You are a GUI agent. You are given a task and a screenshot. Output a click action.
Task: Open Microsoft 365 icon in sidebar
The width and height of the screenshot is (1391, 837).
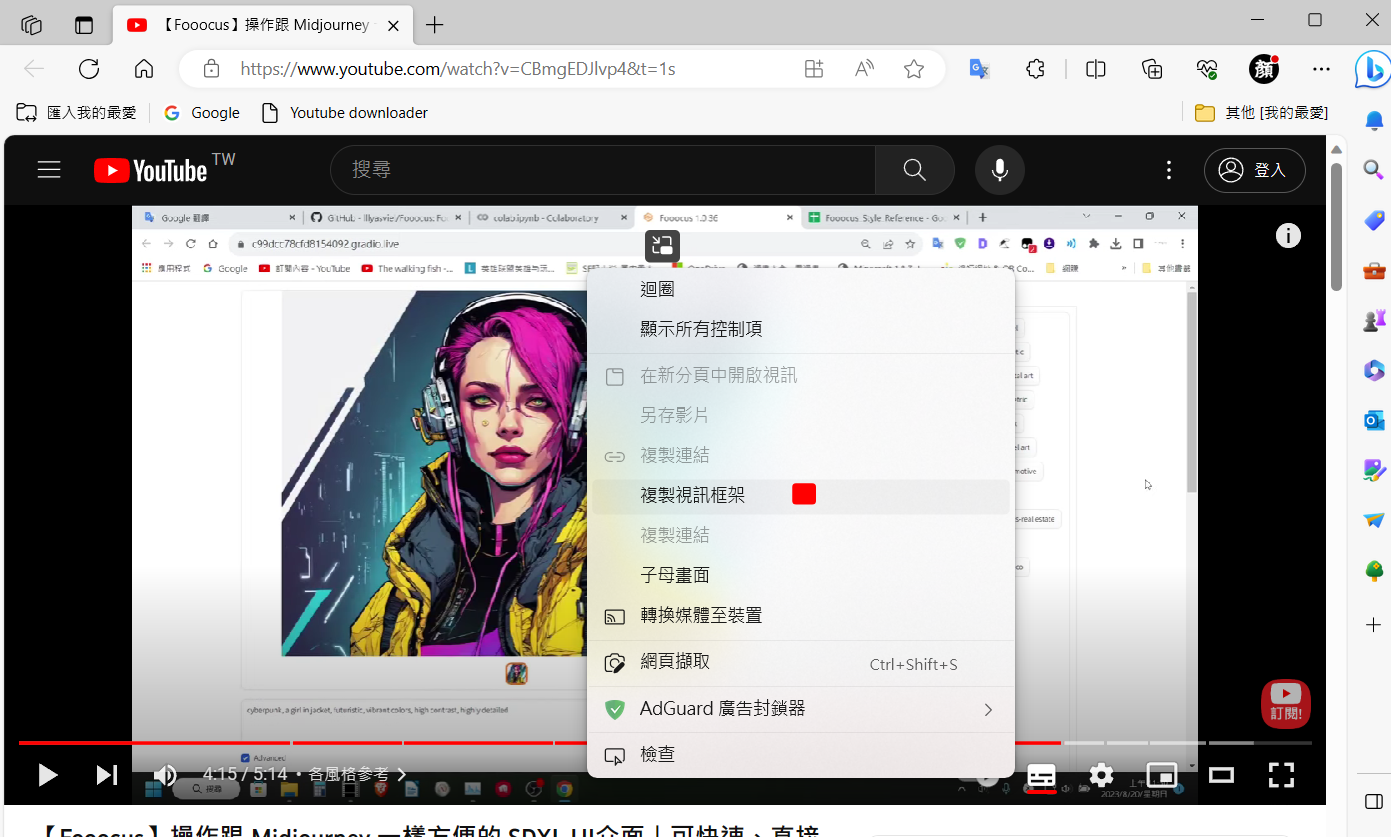(1374, 370)
